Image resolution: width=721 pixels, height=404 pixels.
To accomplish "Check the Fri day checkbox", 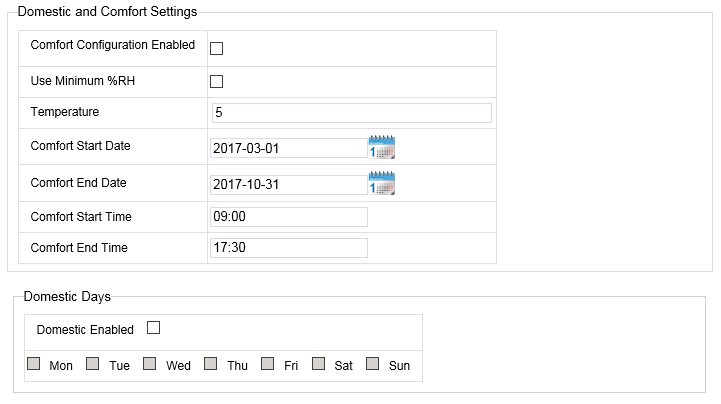I will click(x=268, y=364).
